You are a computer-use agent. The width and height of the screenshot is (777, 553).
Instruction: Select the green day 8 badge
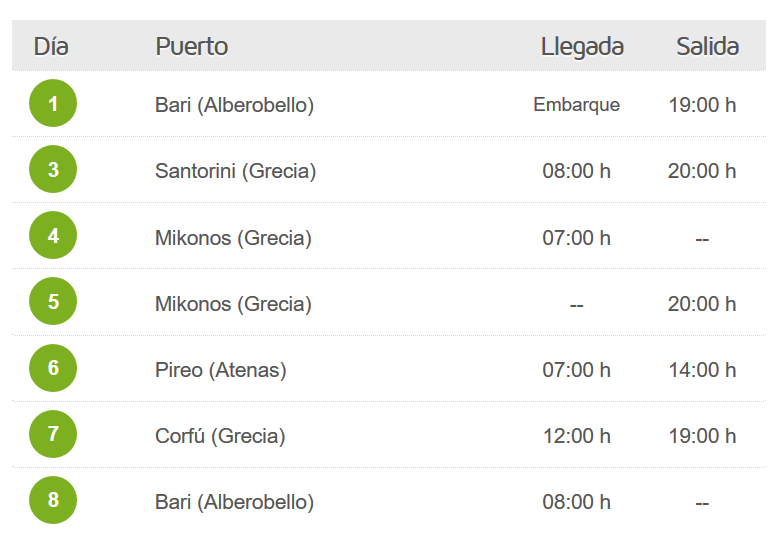[53, 499]
